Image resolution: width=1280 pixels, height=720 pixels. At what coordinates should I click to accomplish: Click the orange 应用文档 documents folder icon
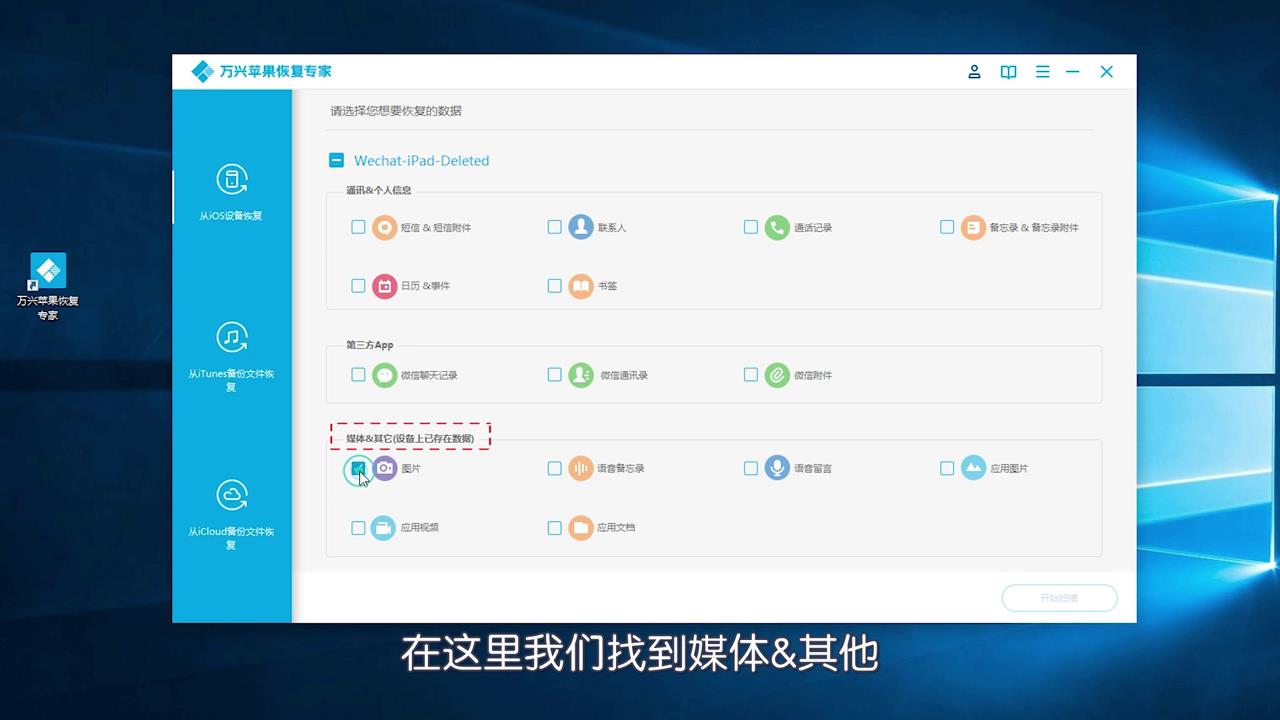582,527
